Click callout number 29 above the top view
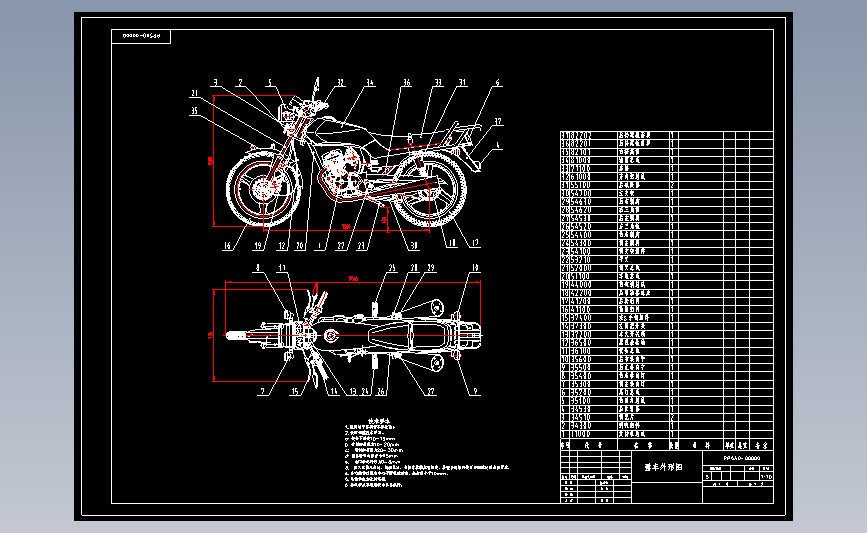This screenshot has width=867, height=533. click(x=430, y=268)
